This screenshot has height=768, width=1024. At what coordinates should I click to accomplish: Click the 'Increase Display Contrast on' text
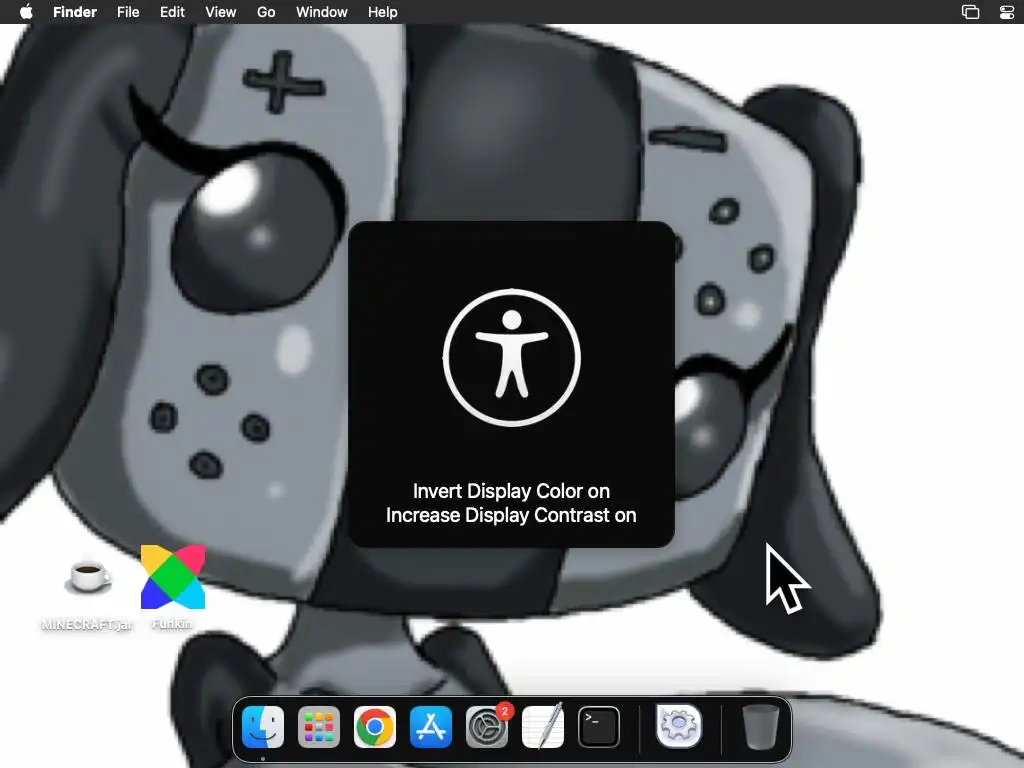click(511, 515)
